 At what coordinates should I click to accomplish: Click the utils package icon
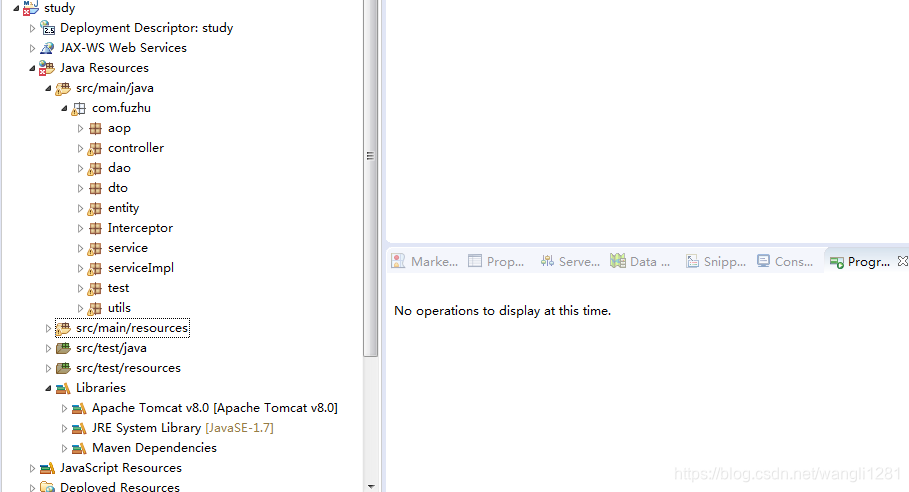pyautogui.click(x=94, y=308)
